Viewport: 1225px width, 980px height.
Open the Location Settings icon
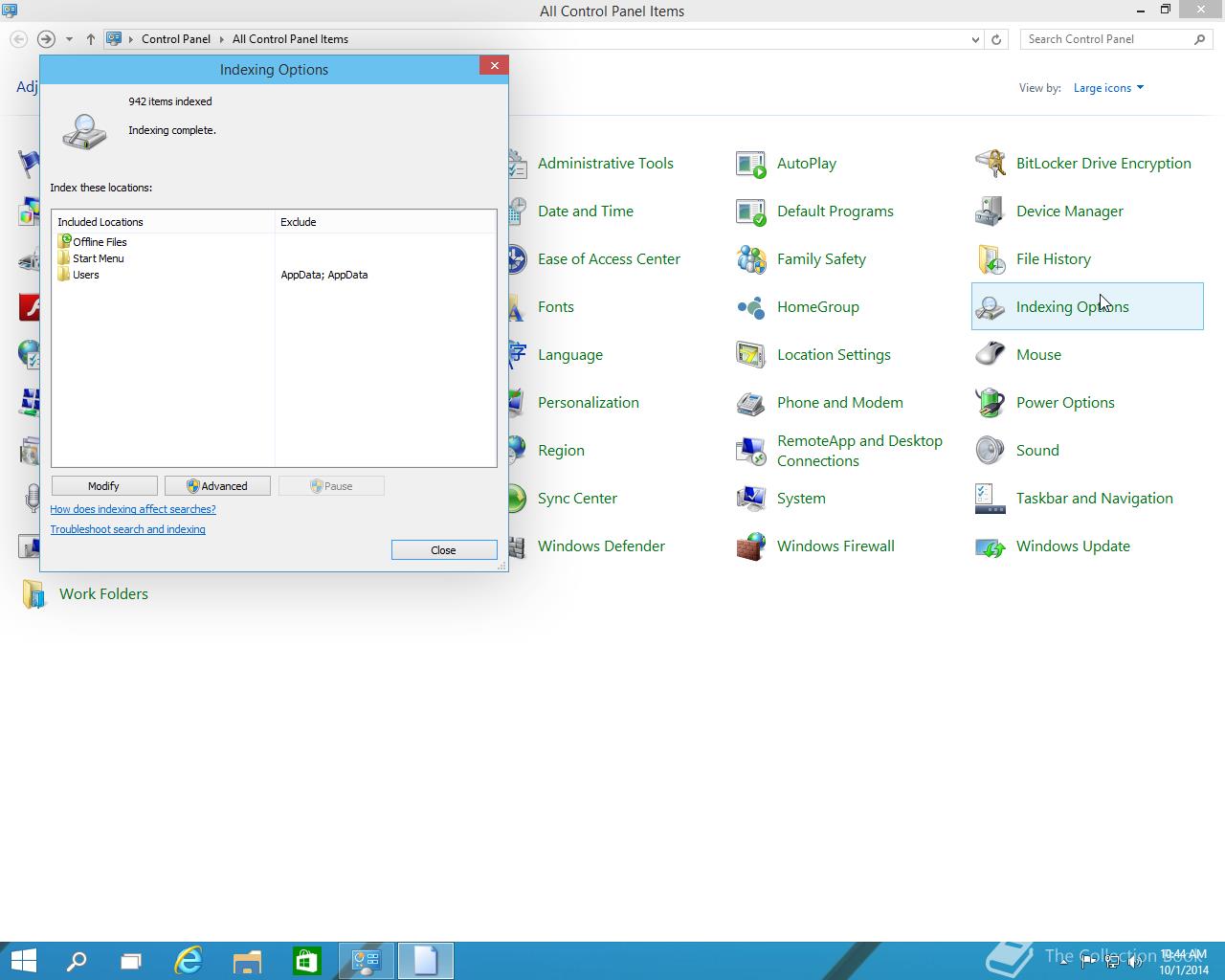tap(751, 355)
